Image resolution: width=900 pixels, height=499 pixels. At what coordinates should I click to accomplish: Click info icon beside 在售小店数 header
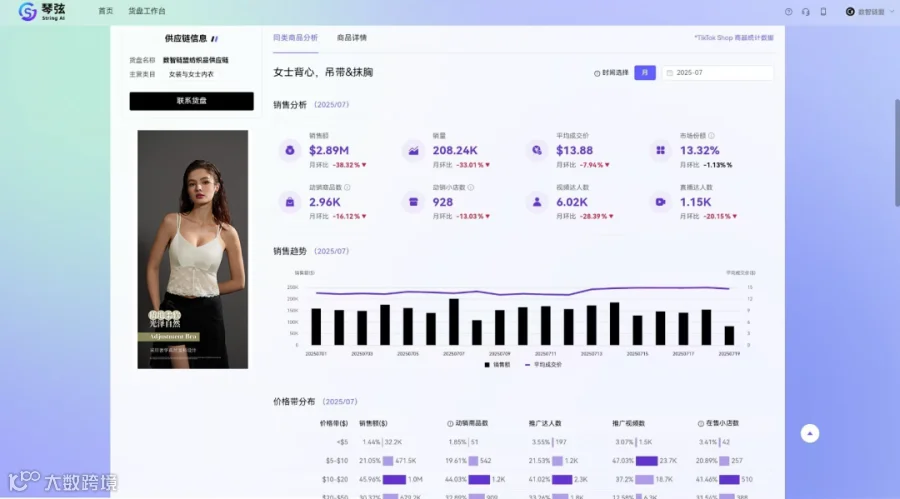[700, 423]
